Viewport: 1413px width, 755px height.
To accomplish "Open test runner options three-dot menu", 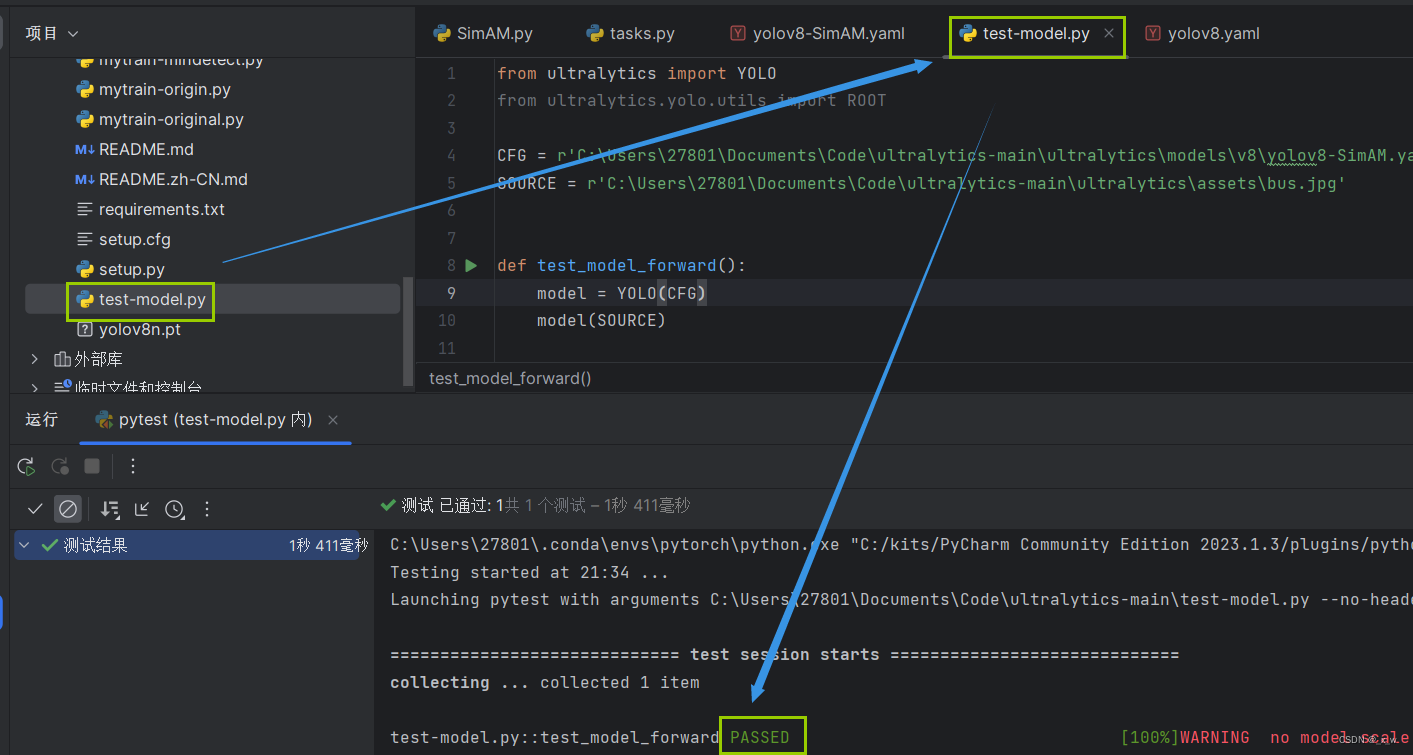I will tap(207, 509).
